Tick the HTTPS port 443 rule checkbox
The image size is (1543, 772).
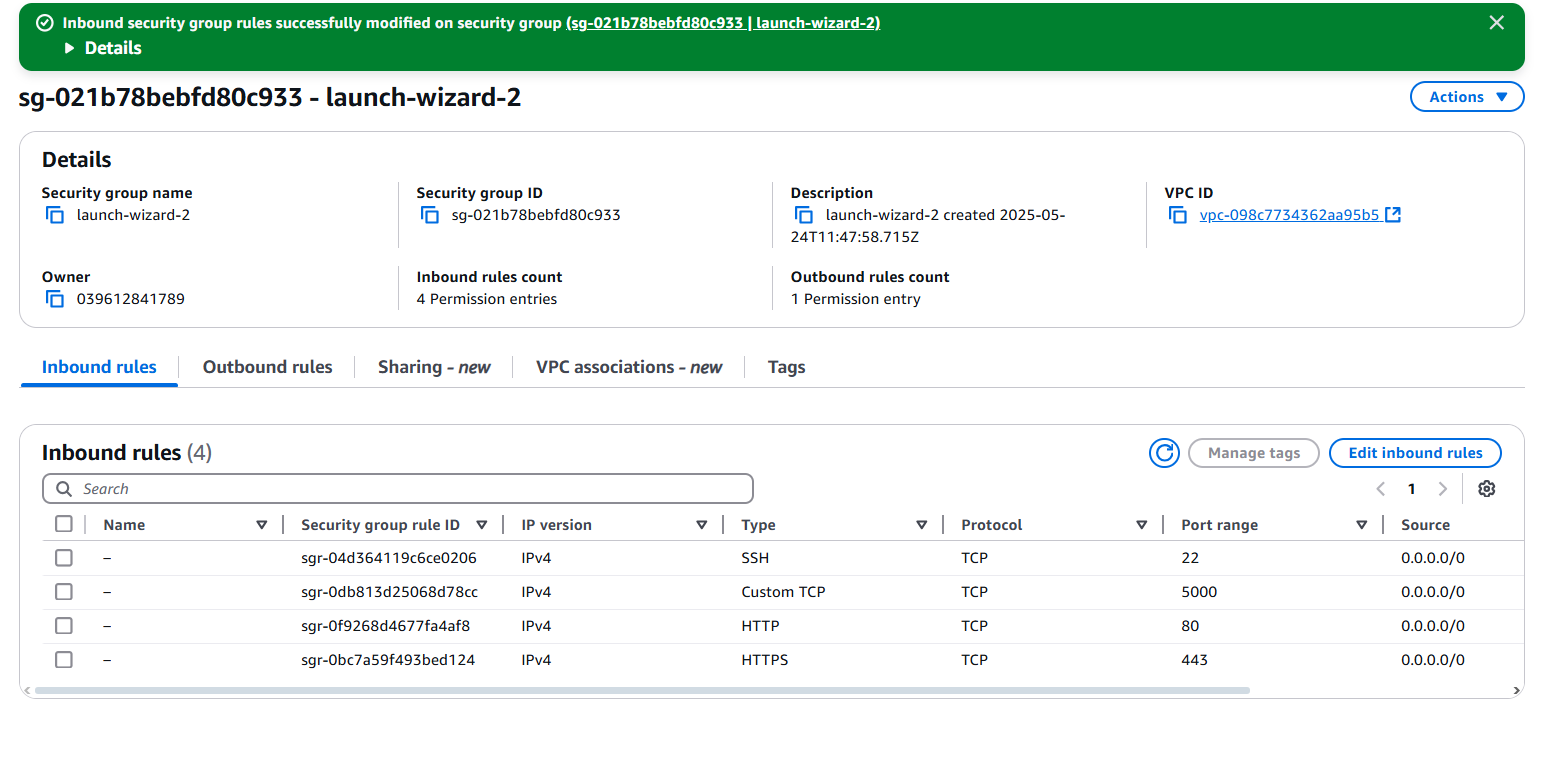click(64, 660)
